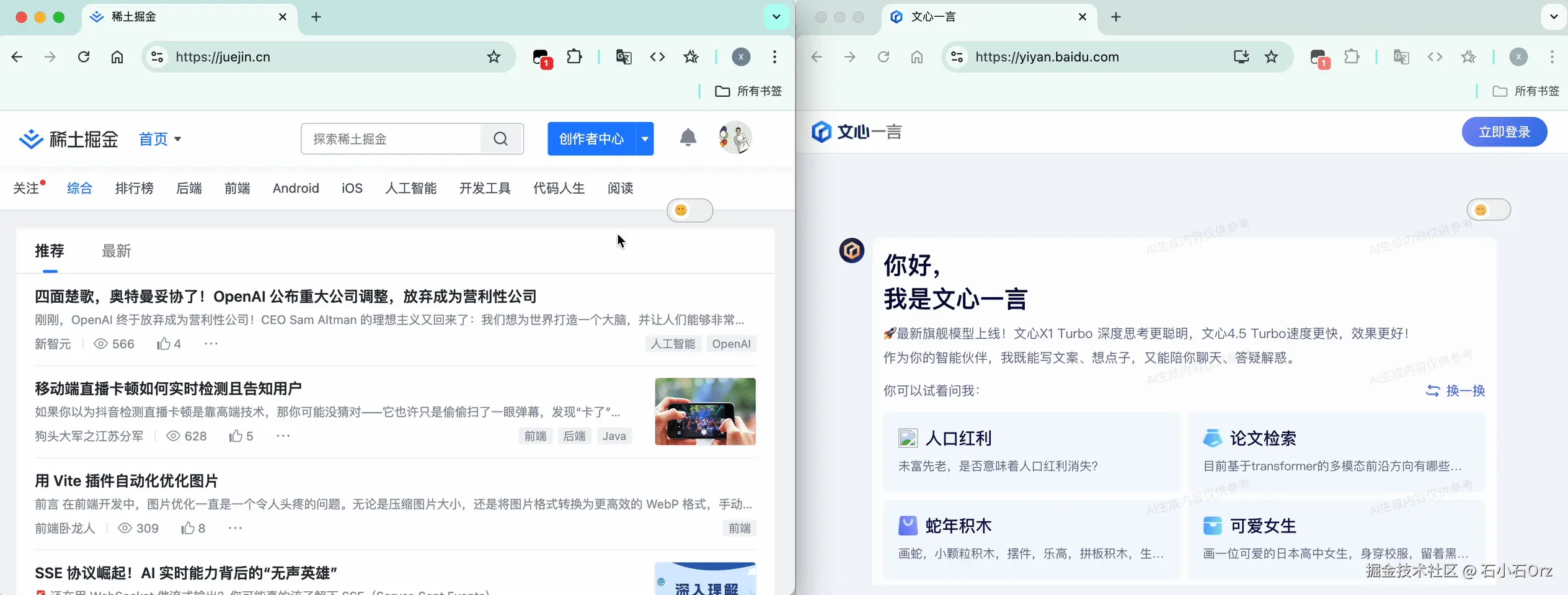Switch to the 阅读 nav tab
This screenshot has width=1568, height=595.
621,188
